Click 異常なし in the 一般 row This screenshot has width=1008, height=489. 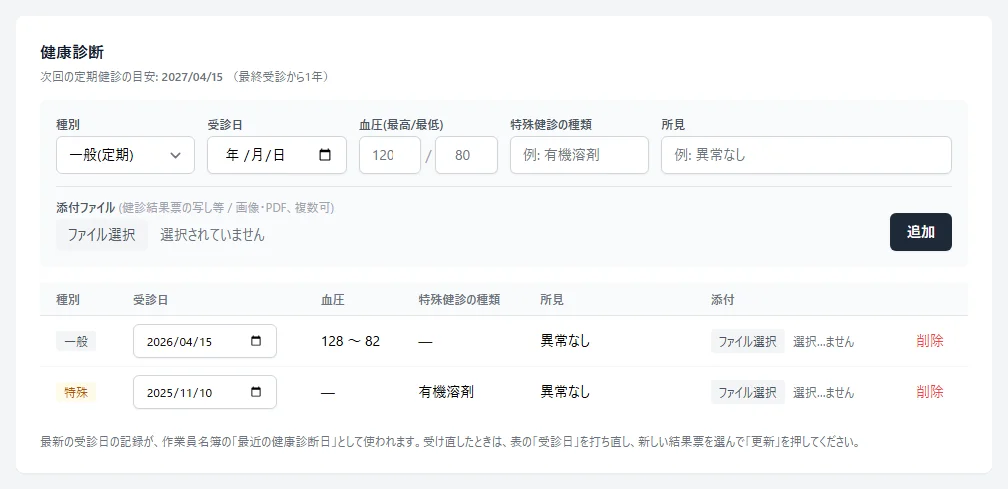click(x=565, y=341)
